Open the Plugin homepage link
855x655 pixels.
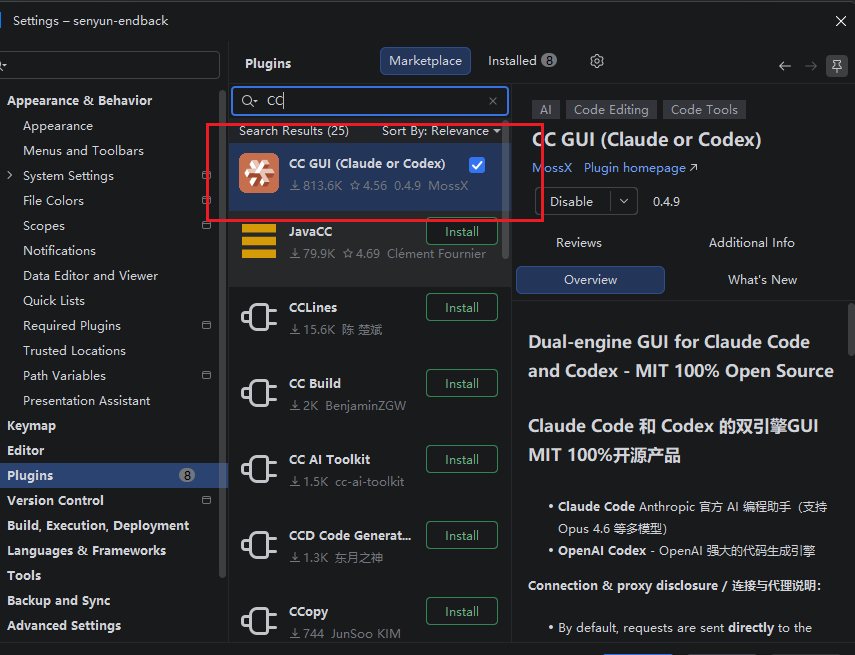tap(640, 167)
